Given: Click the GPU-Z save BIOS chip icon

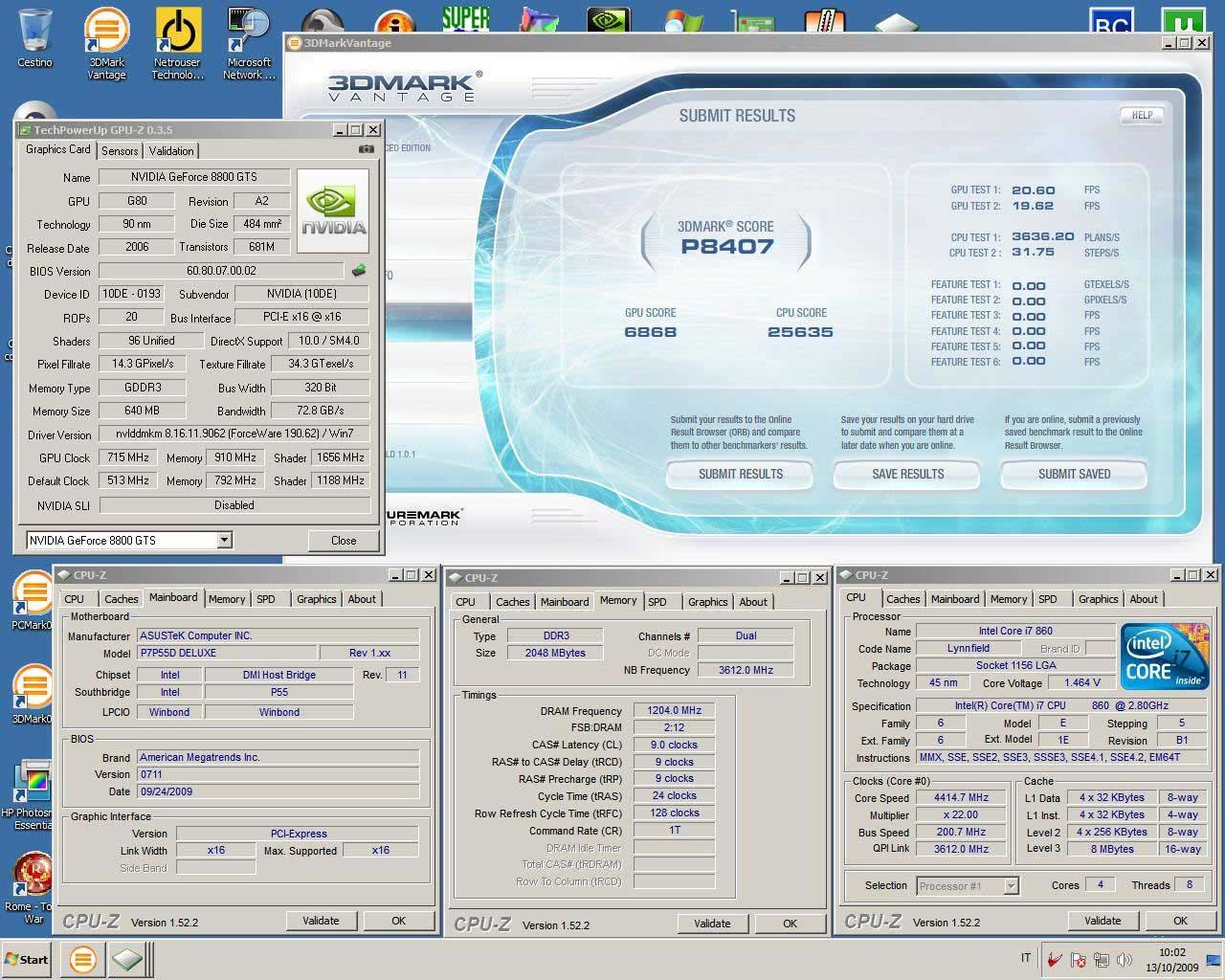Looking at the screenshot, I should [x=359, y=271].
